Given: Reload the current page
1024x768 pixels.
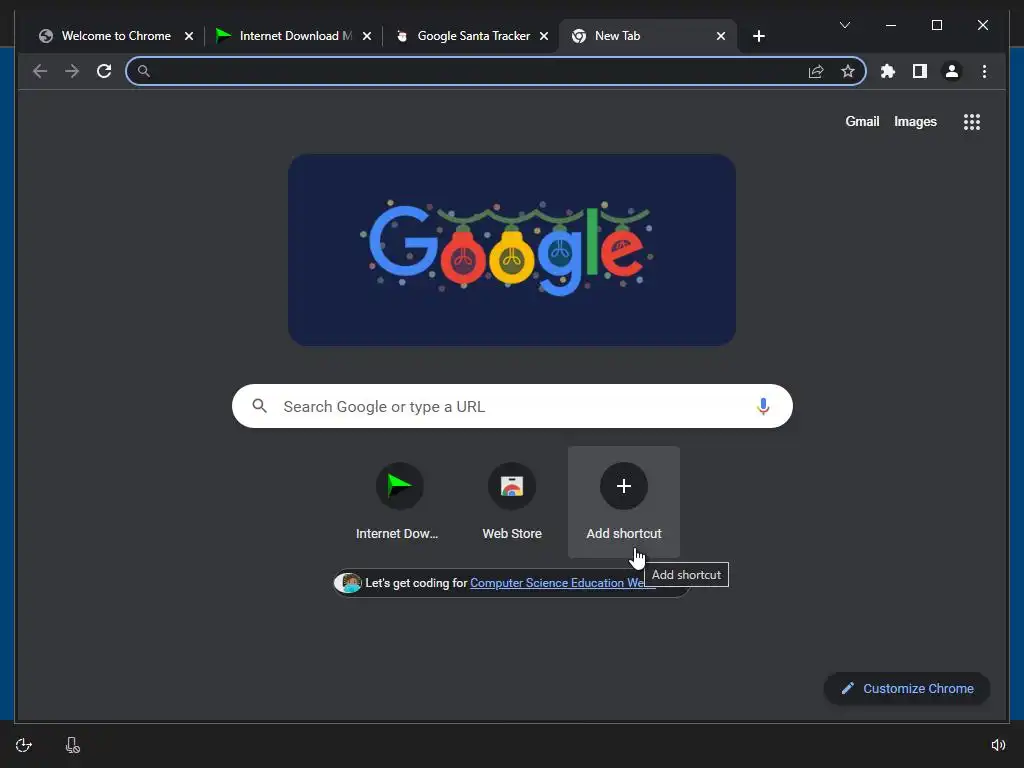Looking at the screenshot, I should [x=104, y=71].
